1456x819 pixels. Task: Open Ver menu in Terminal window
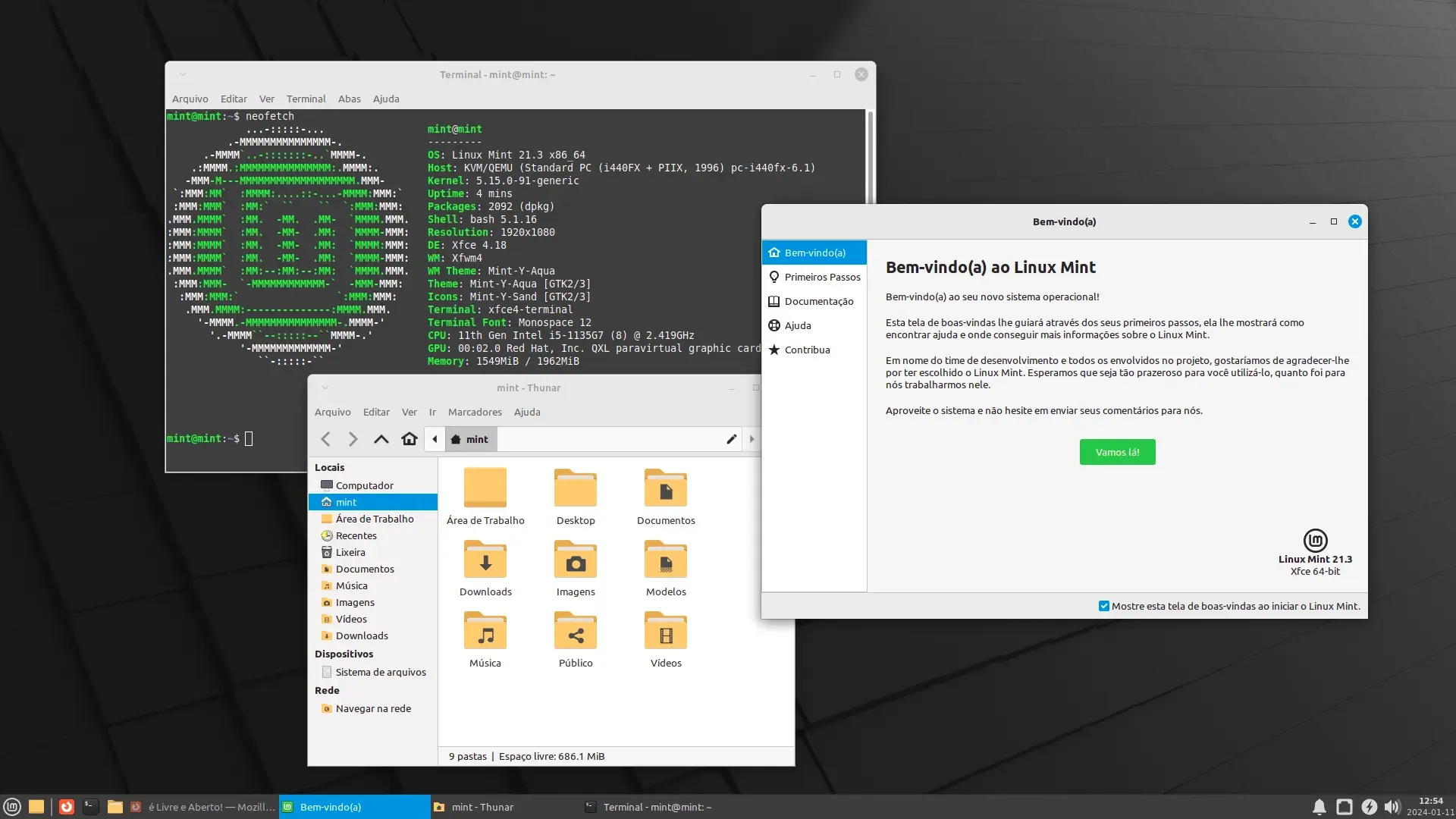pos(266,99)
